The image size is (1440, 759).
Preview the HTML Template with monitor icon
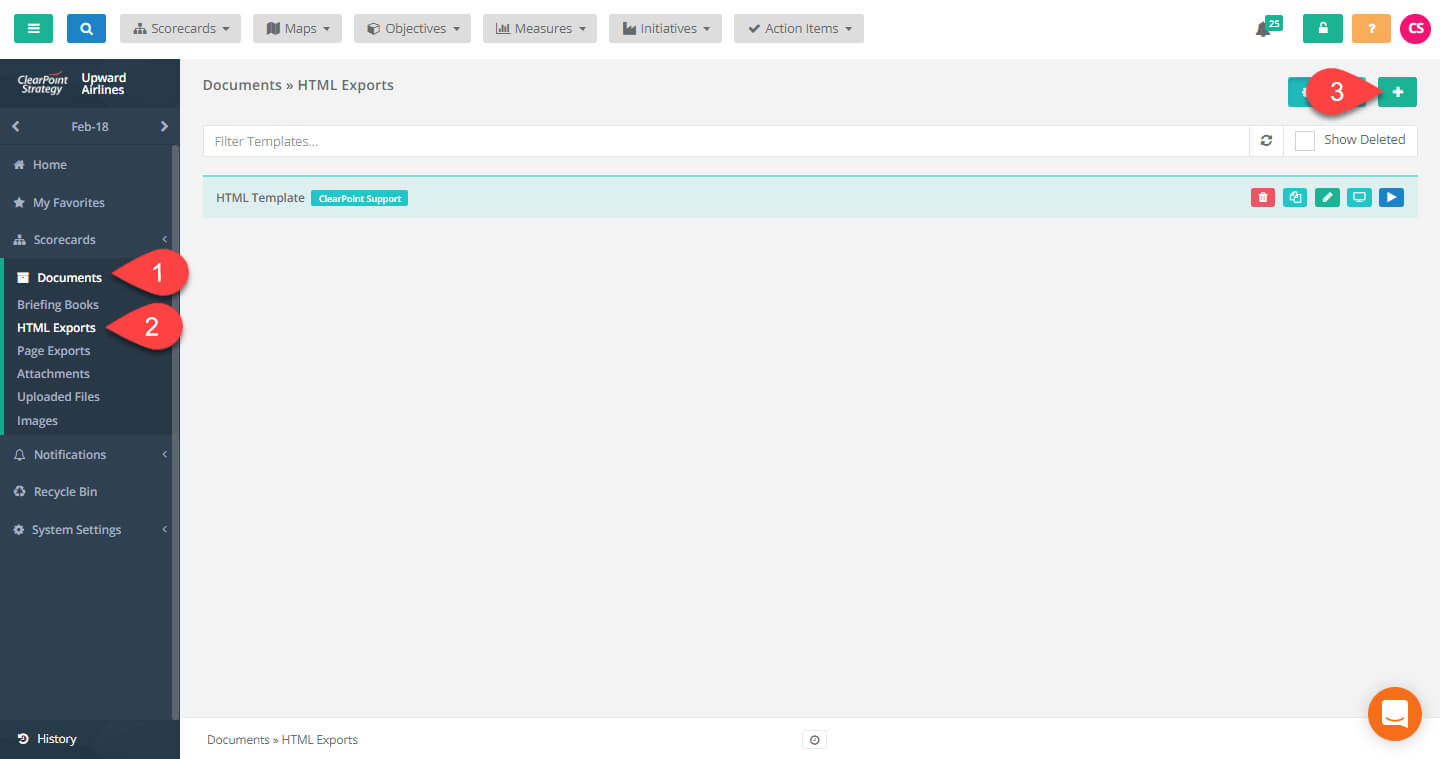[x=1359, y=198]
